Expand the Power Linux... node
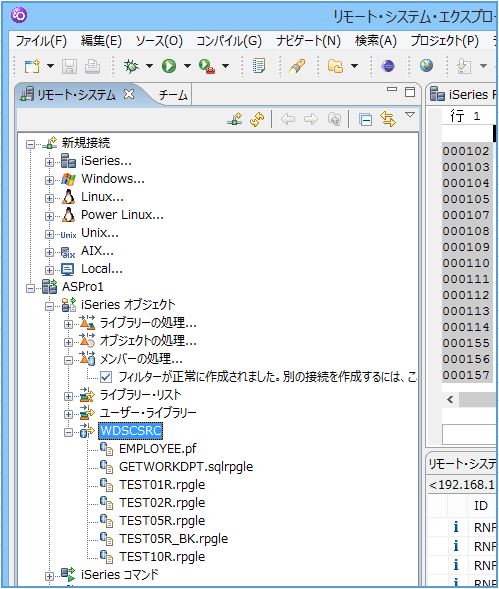The width and height of the screenshot is (499, 589). [x=49, y=216]
